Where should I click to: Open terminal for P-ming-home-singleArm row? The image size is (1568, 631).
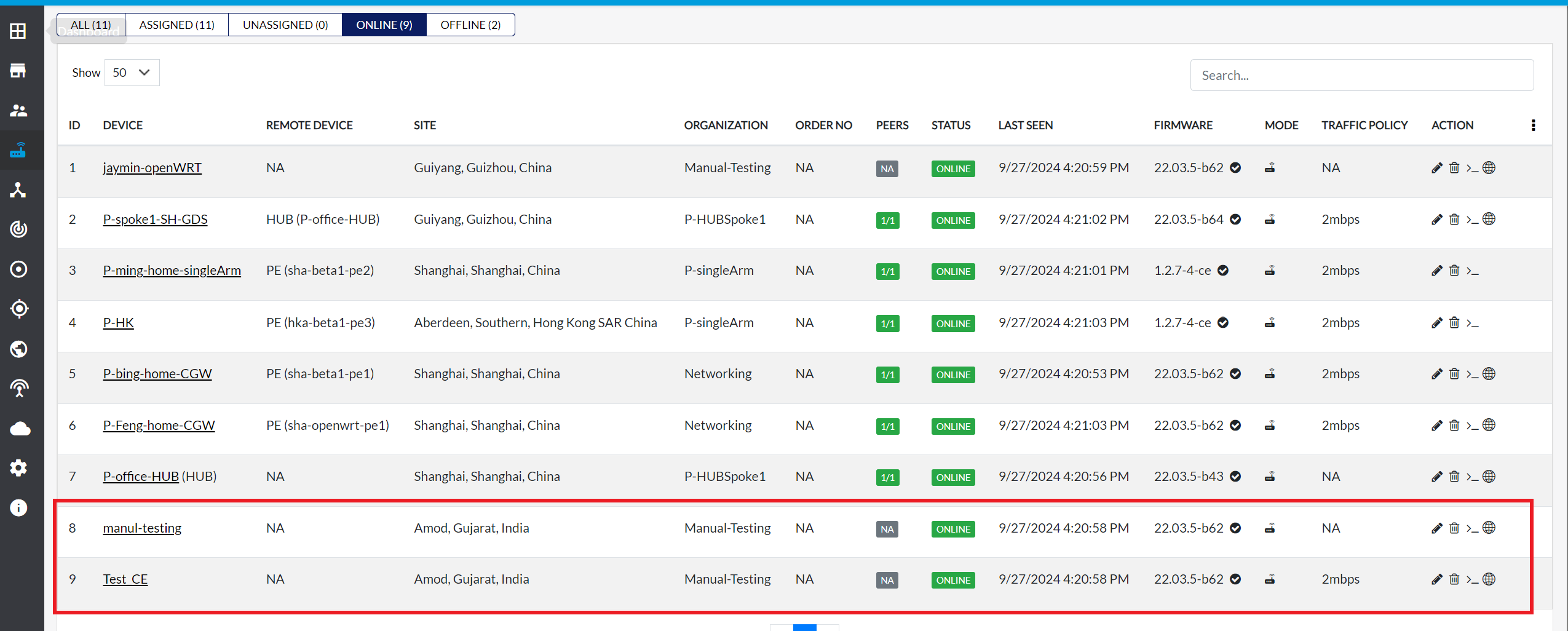coord(1472,271)
